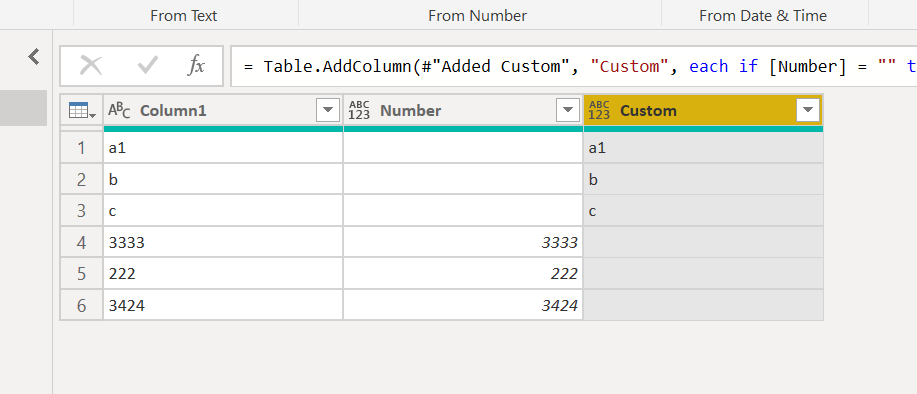917x394 pixels.
Task: Select row number 6
Action: pos(81,305)
